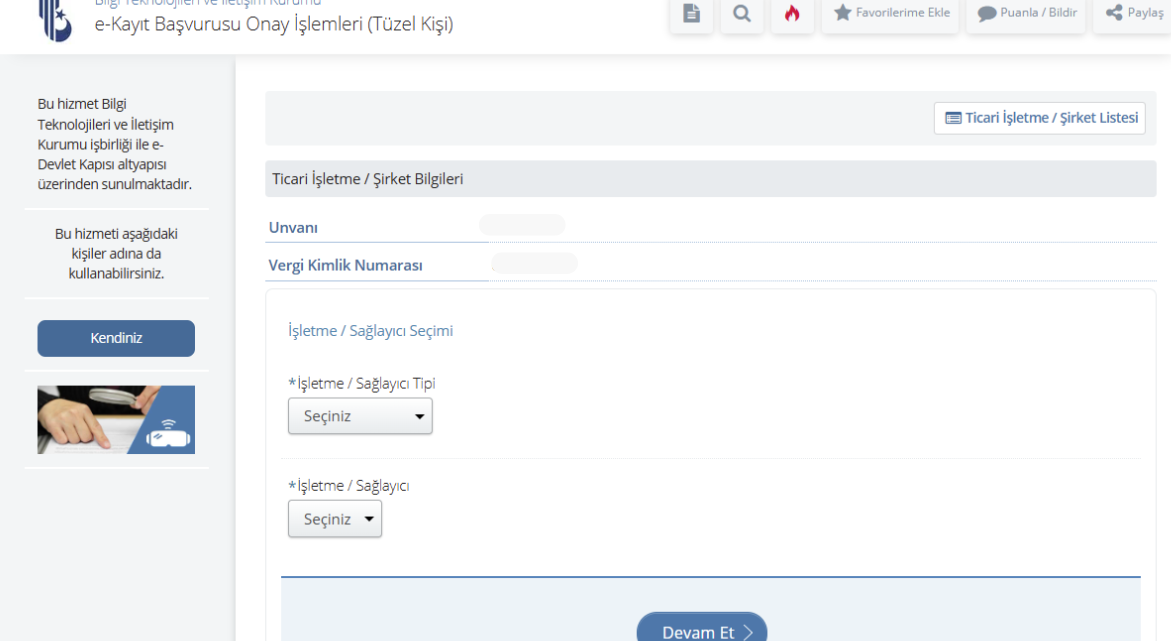This screenshot has width=1171, height=641.
Task: Open Puanla / Bildir feedback button
Action: point(1027,13)
